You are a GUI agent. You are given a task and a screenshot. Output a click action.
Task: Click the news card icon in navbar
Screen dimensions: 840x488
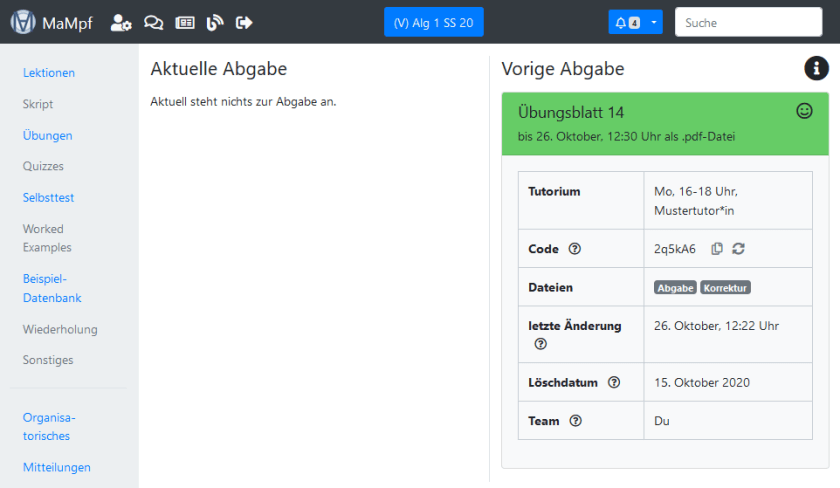[184, 22]
